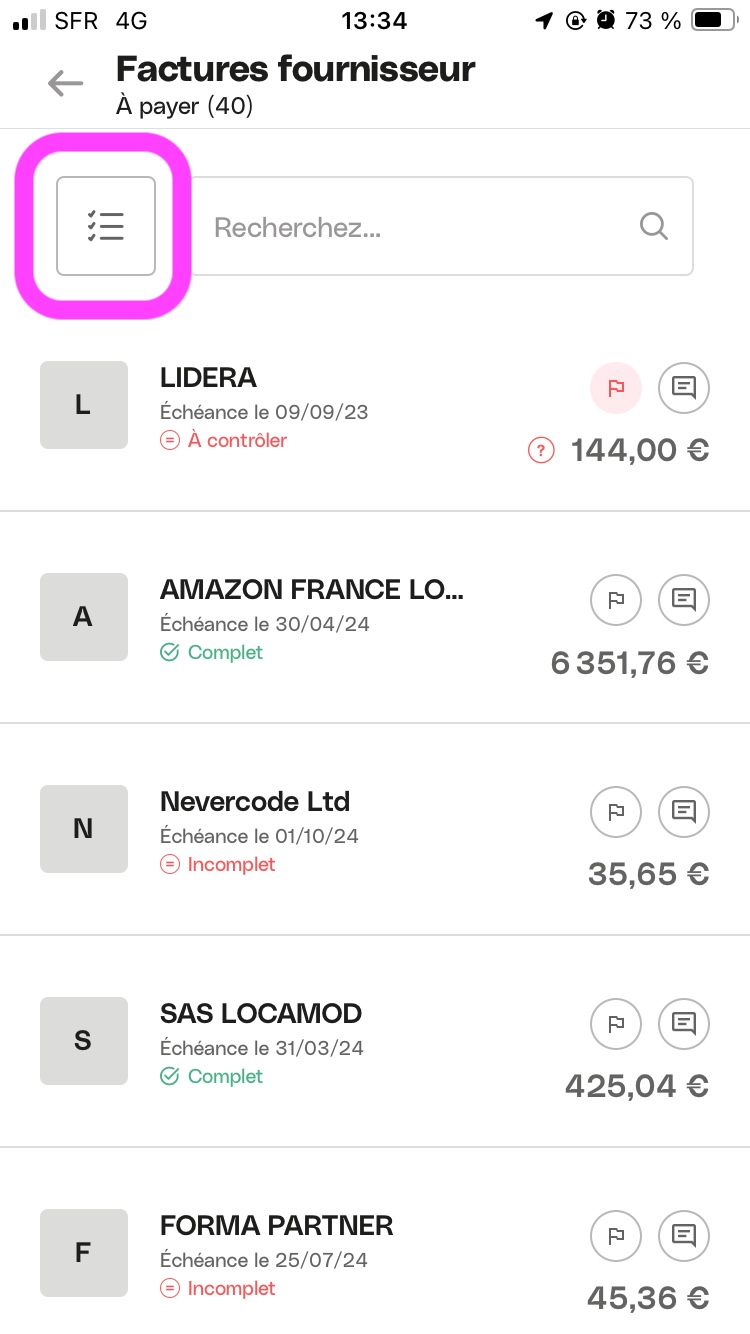Open comments for LIDERA invoice
Screen dimensions: 750x1334
tap(684, 387)
